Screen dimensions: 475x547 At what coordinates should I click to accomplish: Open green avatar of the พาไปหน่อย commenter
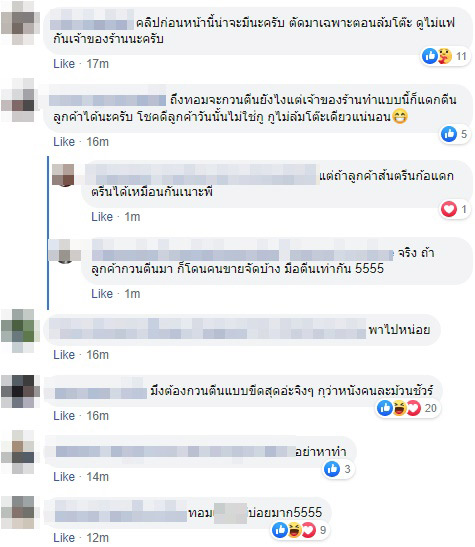pyautogui.click(x=20, y=331)
